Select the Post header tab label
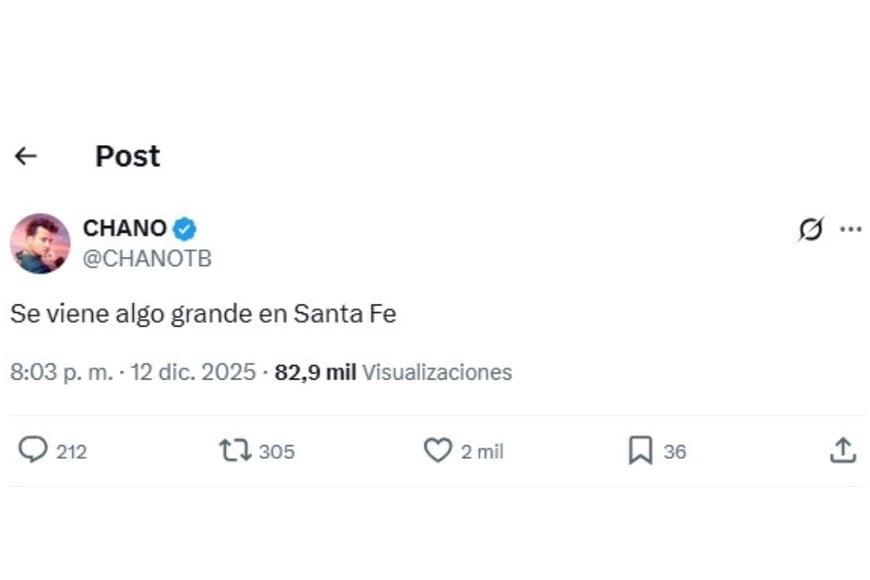The height and width of the screenshot is (580, 870). tap(127, 156)
